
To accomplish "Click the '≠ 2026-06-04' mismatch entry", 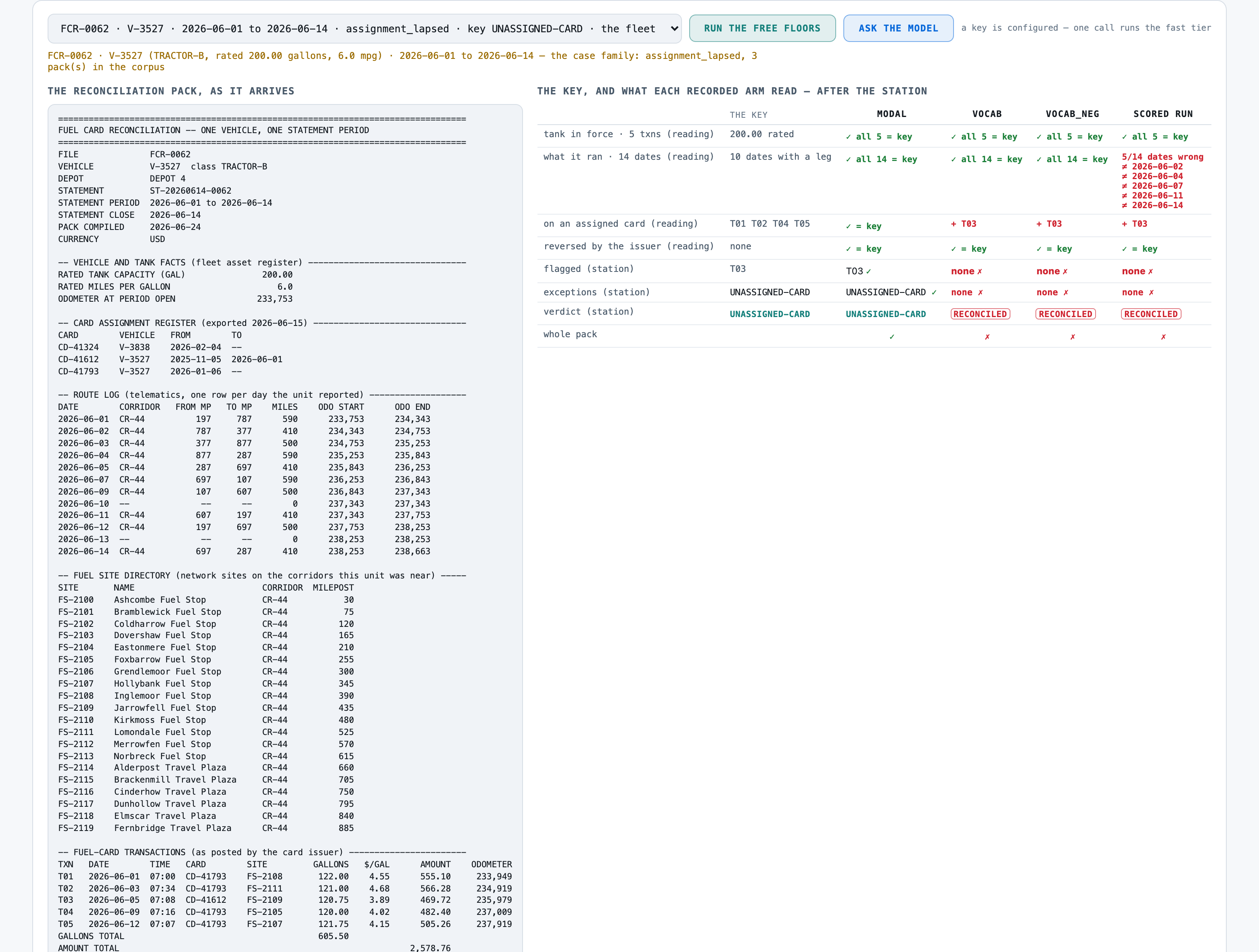I will tap(1152, 176).
